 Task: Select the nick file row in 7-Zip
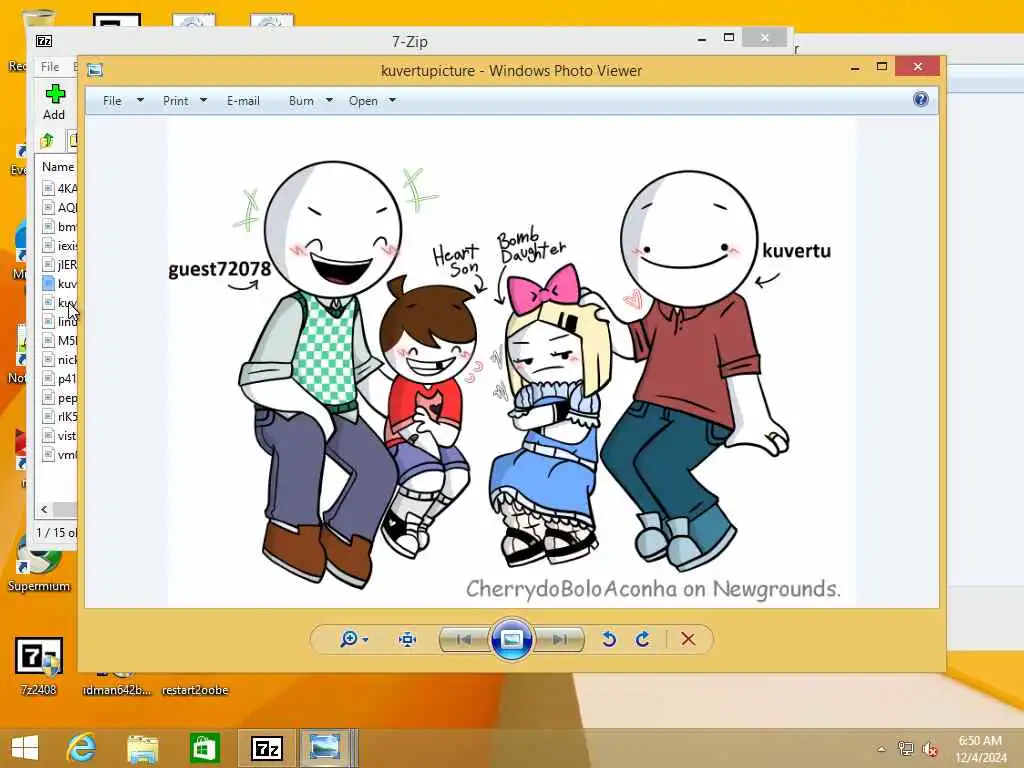pyautogui.click(x=59, y=359)
